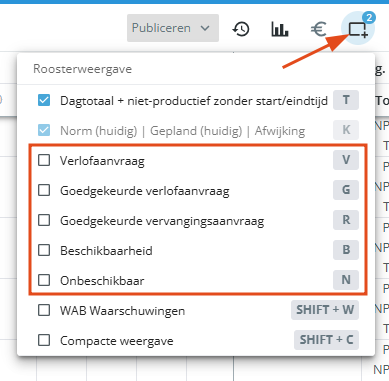Viewport: 389px width, 381px height.
Task: Click the Roosterweergave panel header
Action: click(x=83, y=69)
